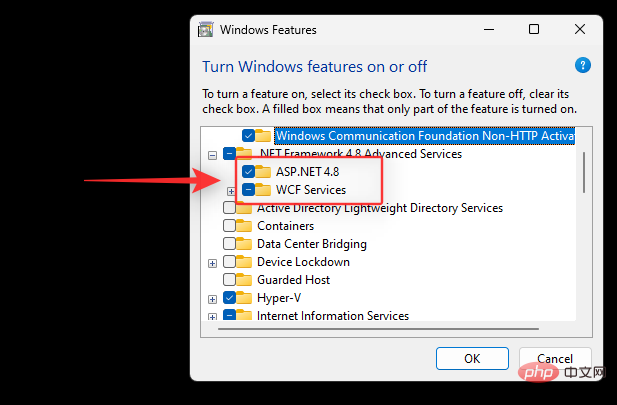Viewport: 617px width, 405px height.
Task: Click the Containers folder icon
Action: (x=246, y=226)
